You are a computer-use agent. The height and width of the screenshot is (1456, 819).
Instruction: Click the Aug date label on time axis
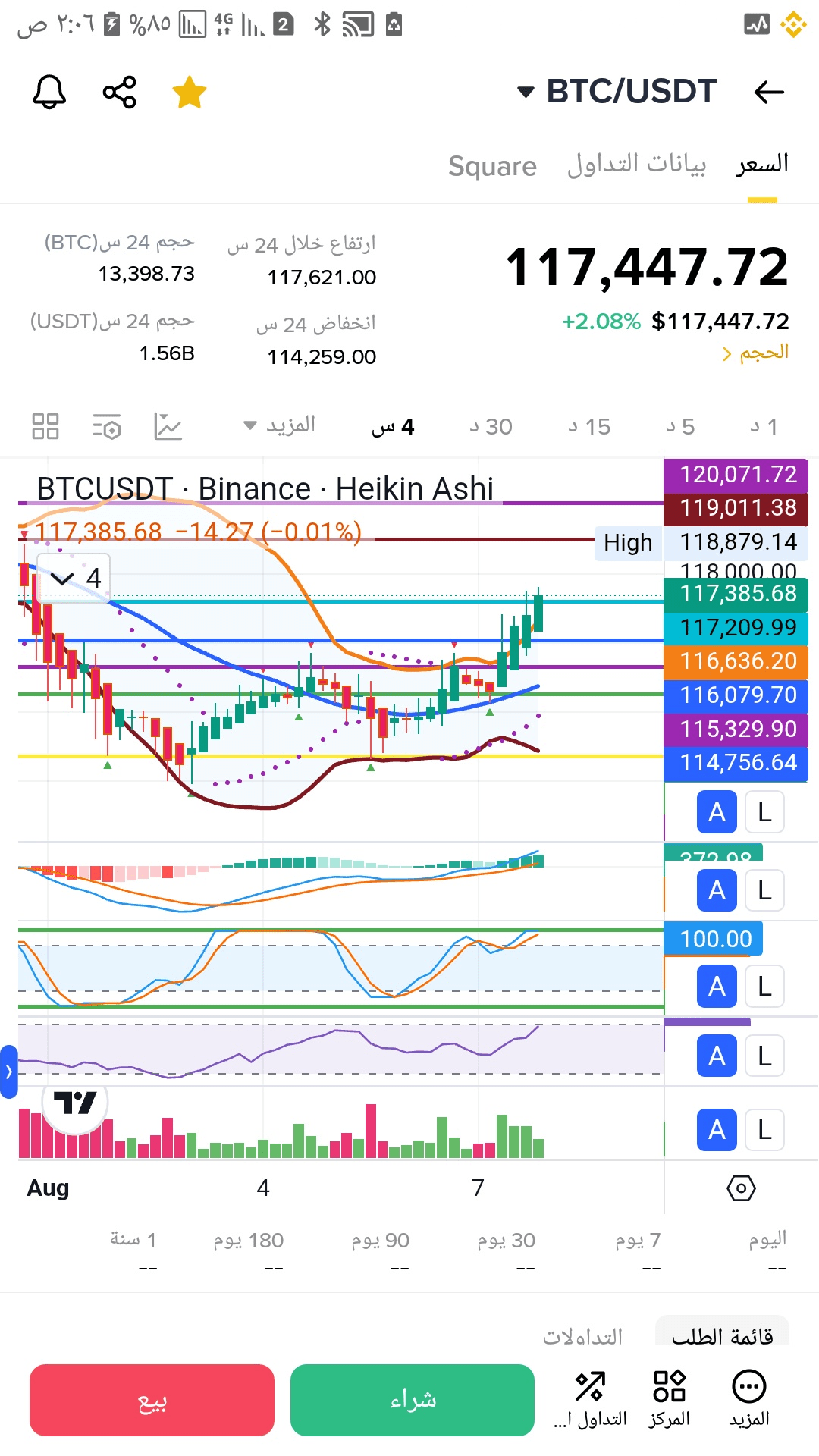coord(48,1188)
